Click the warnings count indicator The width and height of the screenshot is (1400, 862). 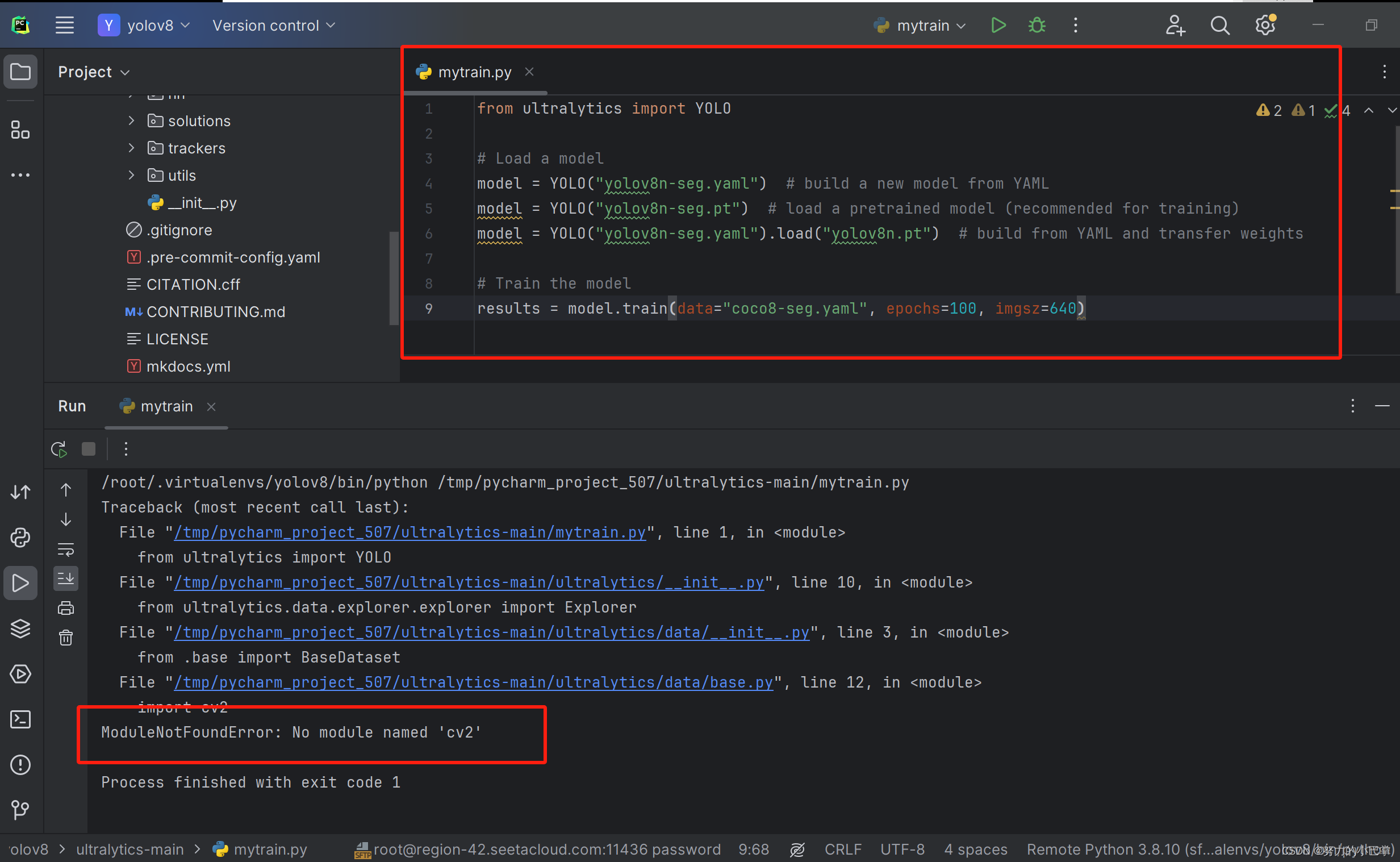[x=1269, y=111]
